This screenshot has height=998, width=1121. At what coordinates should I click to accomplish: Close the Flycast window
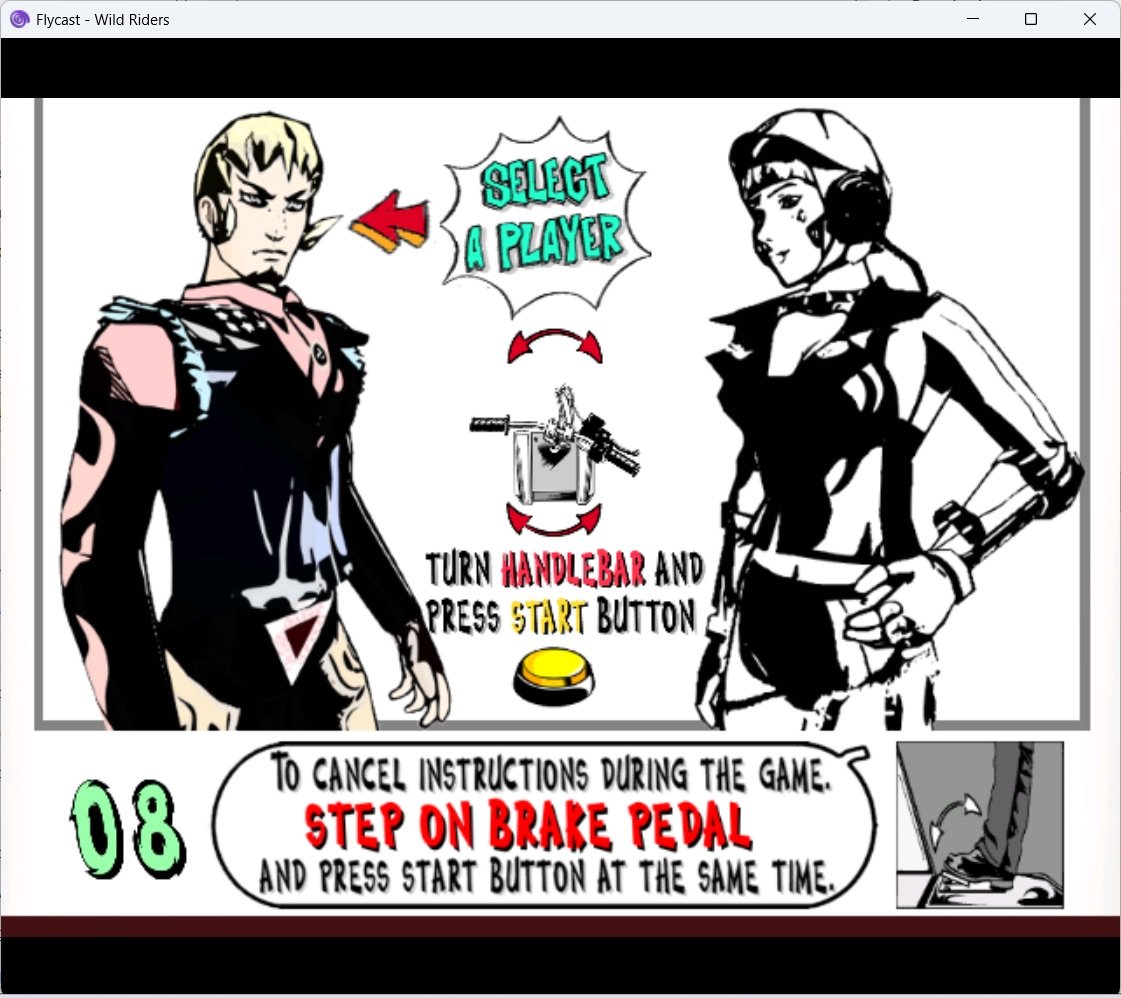pyautogui.click(x=1090, y=19)
